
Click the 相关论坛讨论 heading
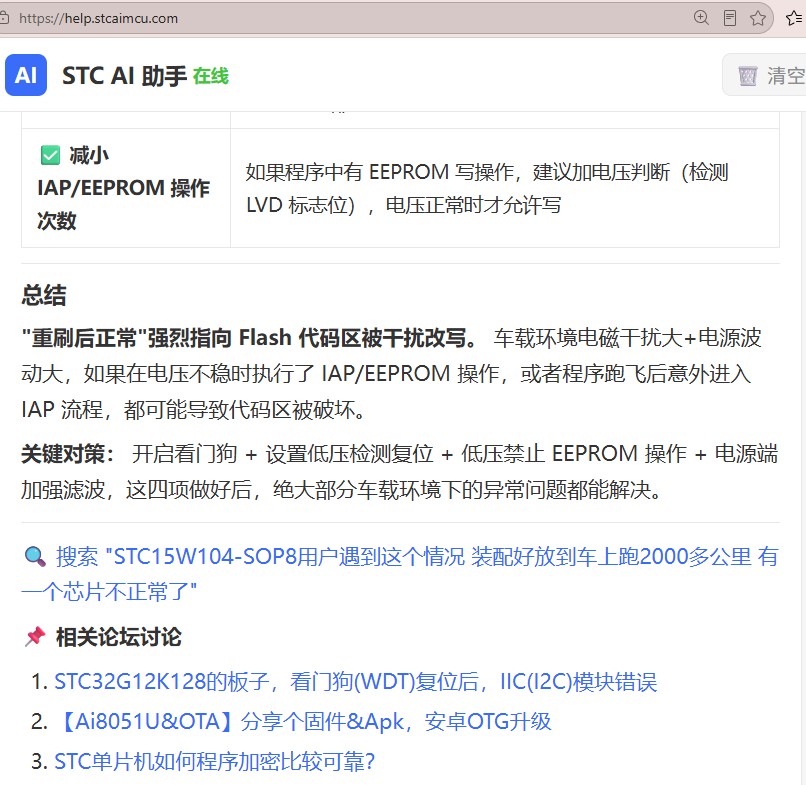click(x=119, y=637)
